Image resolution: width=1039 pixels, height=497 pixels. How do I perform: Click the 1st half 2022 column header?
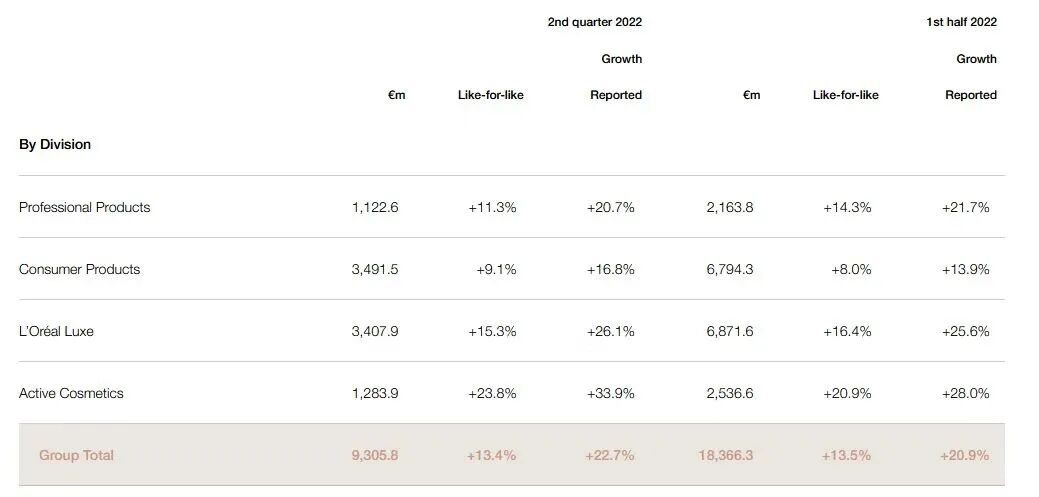pos(961,22)
